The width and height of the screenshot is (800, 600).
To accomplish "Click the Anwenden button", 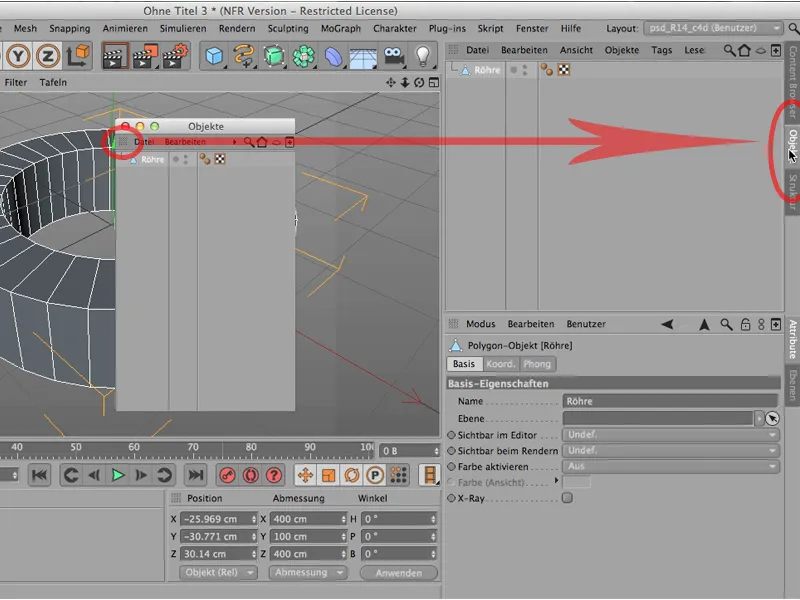I will click(398, 573).
